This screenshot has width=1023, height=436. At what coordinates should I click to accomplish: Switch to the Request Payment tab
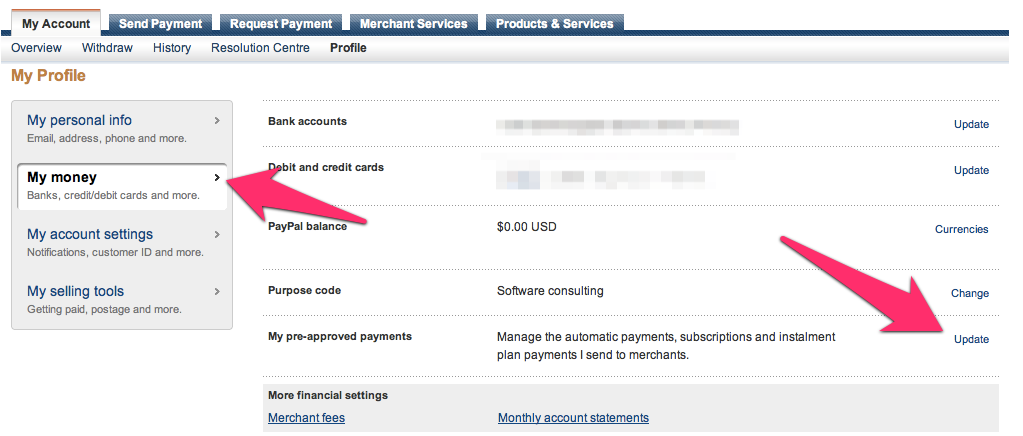281,23
